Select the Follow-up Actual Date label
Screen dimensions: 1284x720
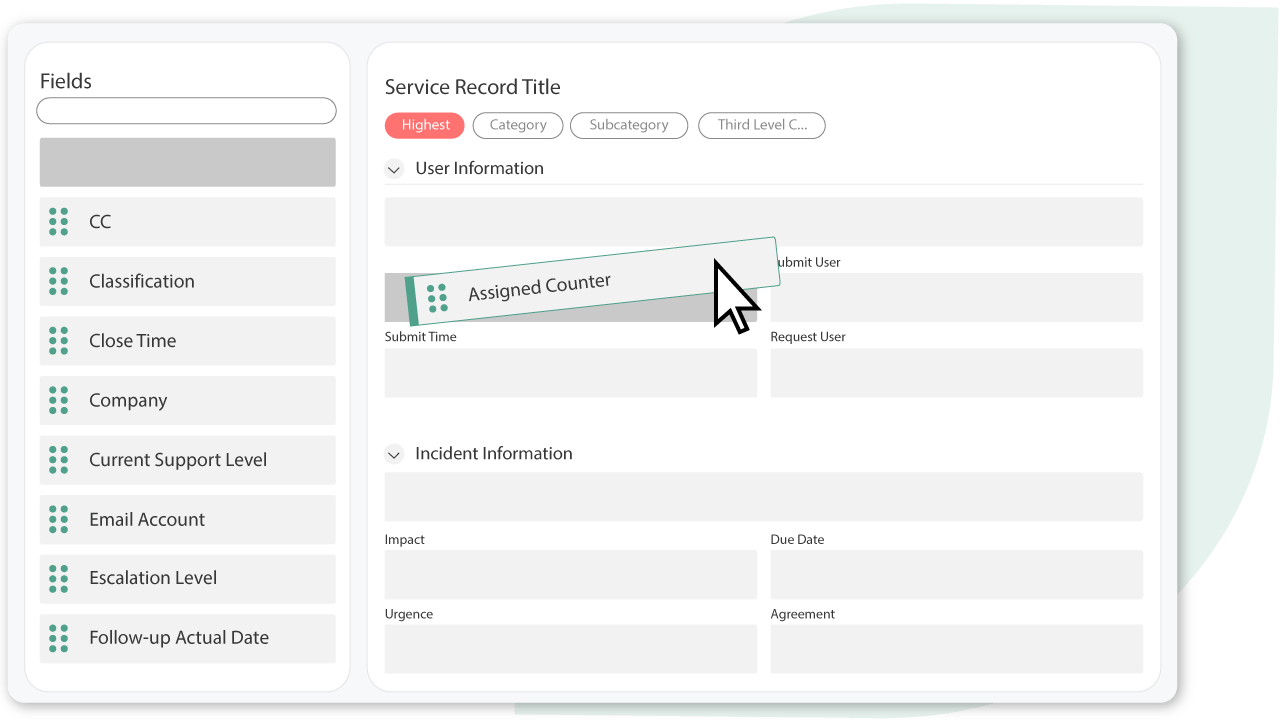click(179, 638)
